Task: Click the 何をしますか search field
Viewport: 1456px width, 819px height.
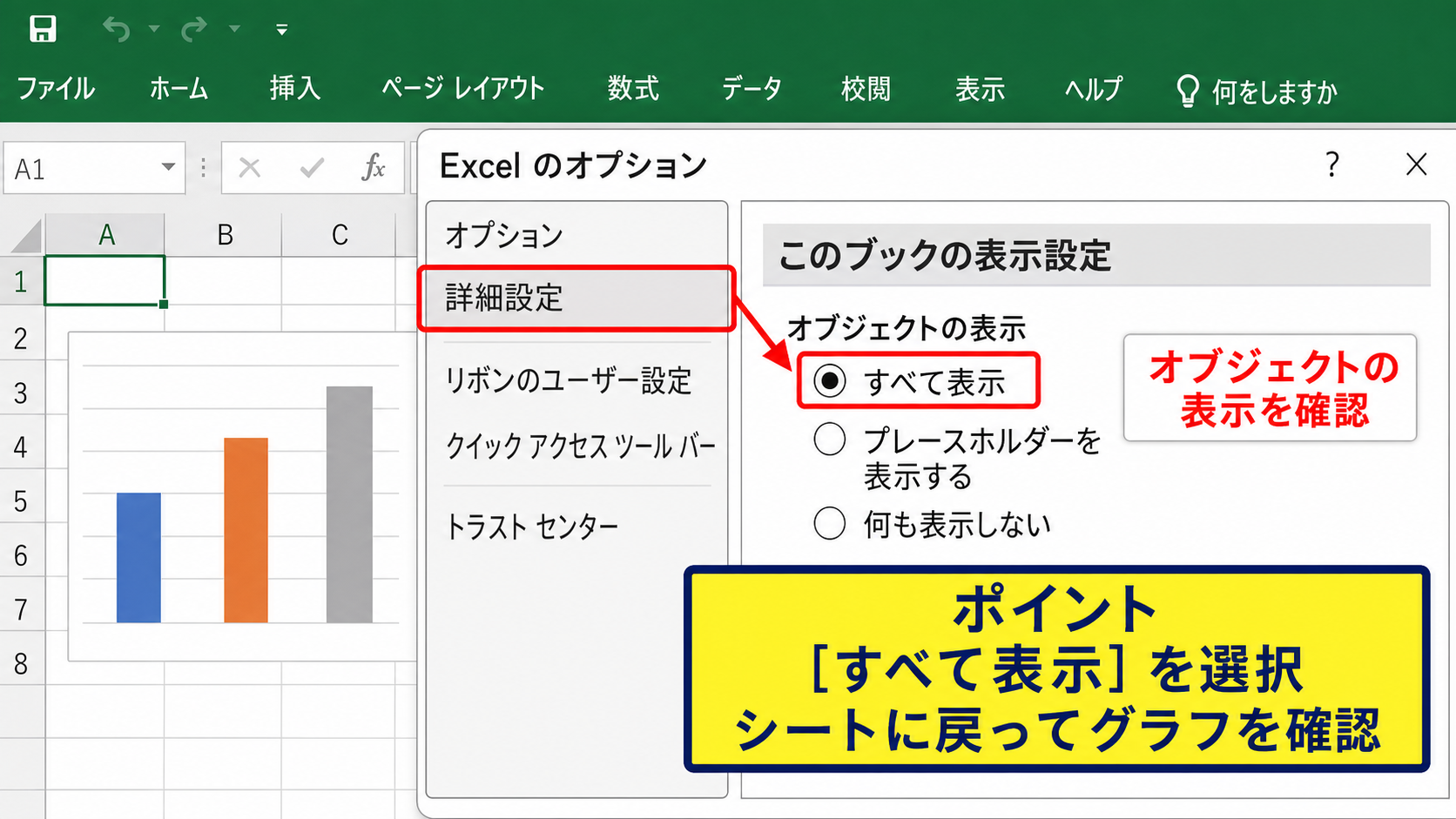Action: pos(1274,91)
